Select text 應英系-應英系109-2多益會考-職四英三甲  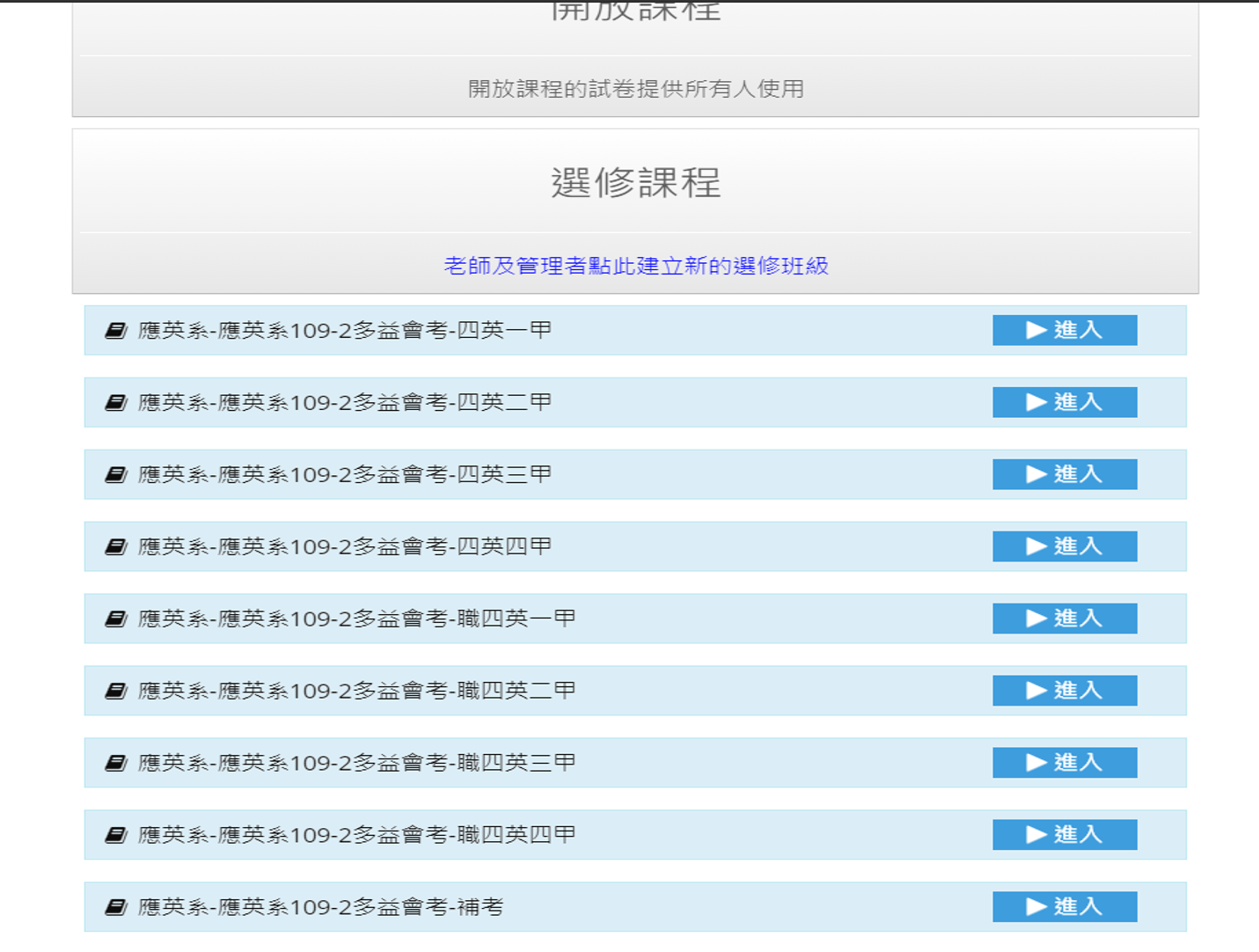(357, 764)
